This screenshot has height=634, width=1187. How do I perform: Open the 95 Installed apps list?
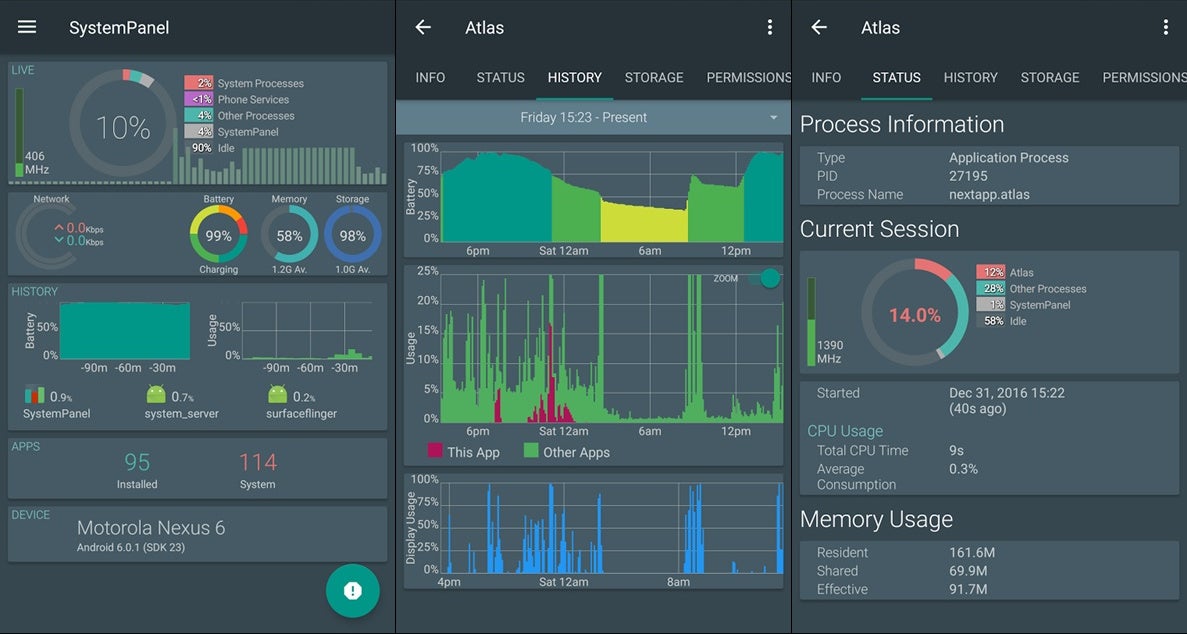pos(137,470)
